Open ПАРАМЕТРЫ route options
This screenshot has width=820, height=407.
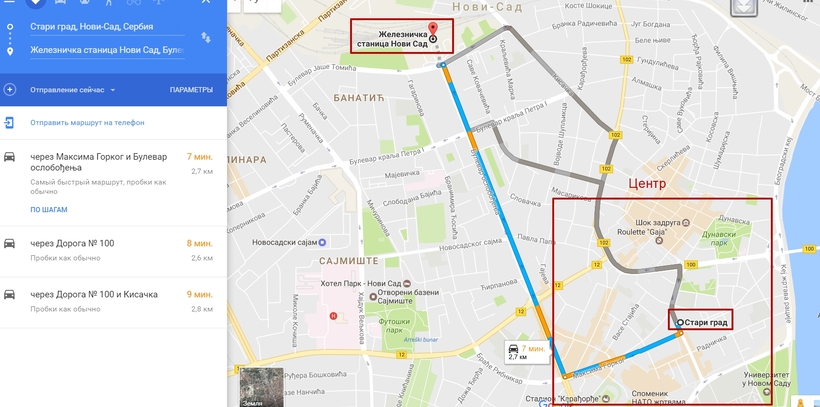point(191,90)
